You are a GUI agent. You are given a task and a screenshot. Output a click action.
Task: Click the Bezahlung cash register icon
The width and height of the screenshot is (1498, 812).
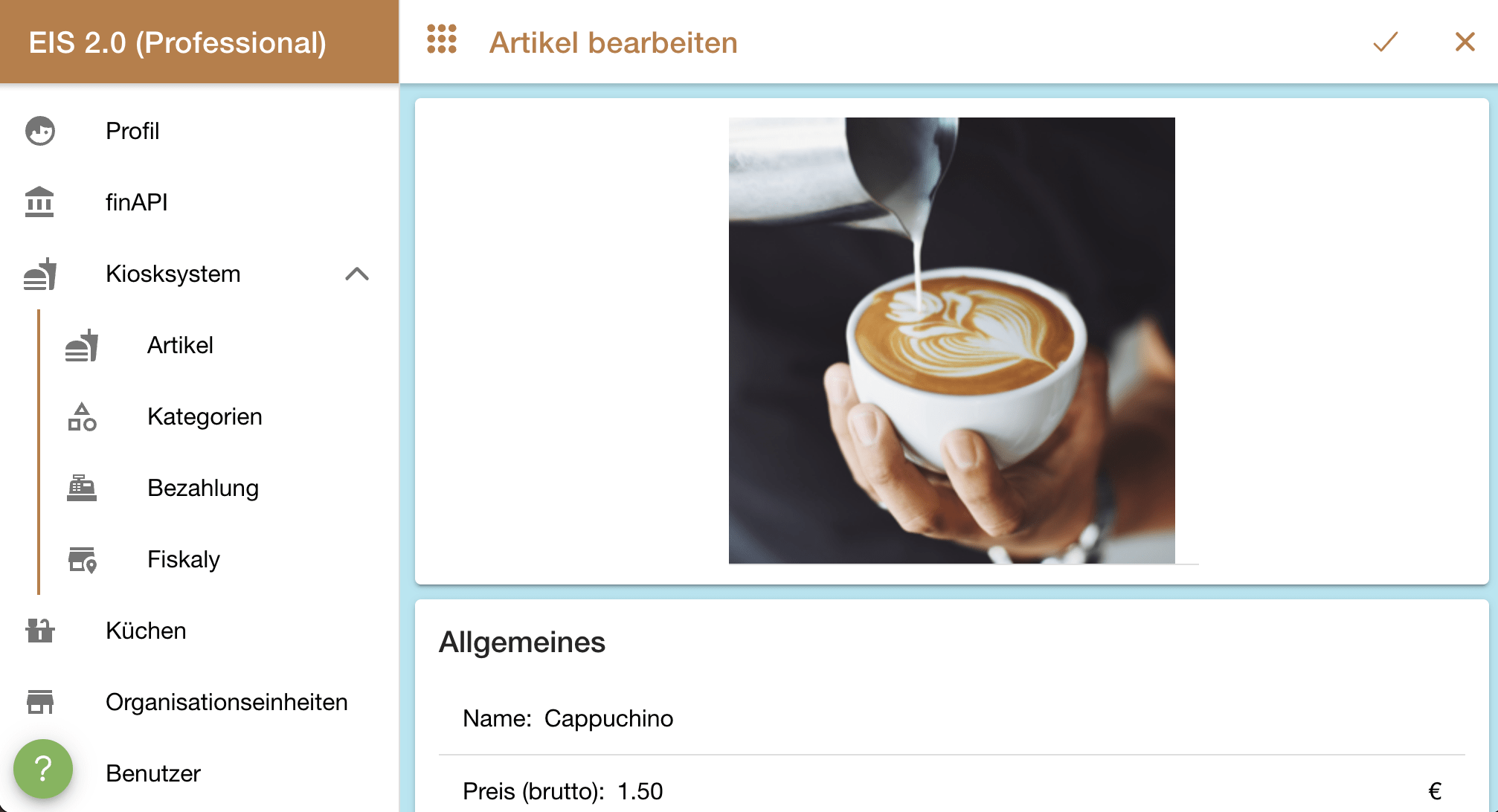pos(82,488)
